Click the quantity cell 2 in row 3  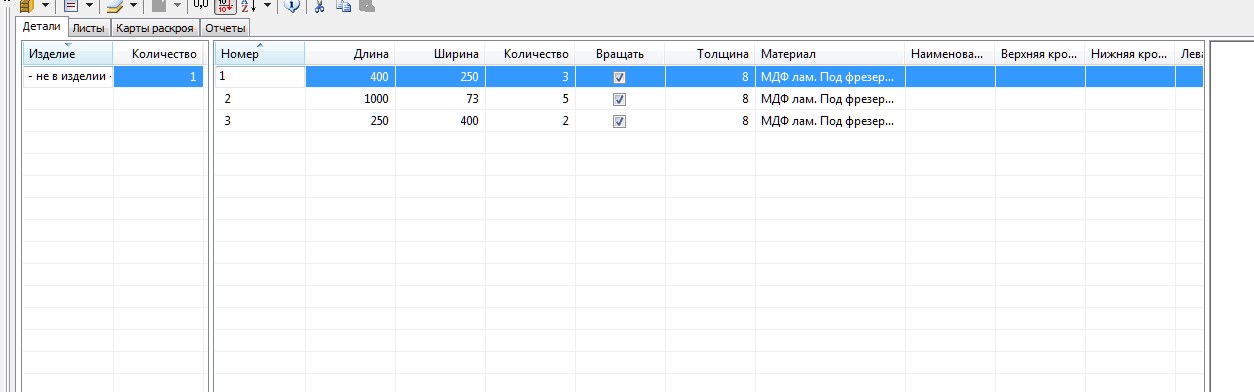coord(530,121)
